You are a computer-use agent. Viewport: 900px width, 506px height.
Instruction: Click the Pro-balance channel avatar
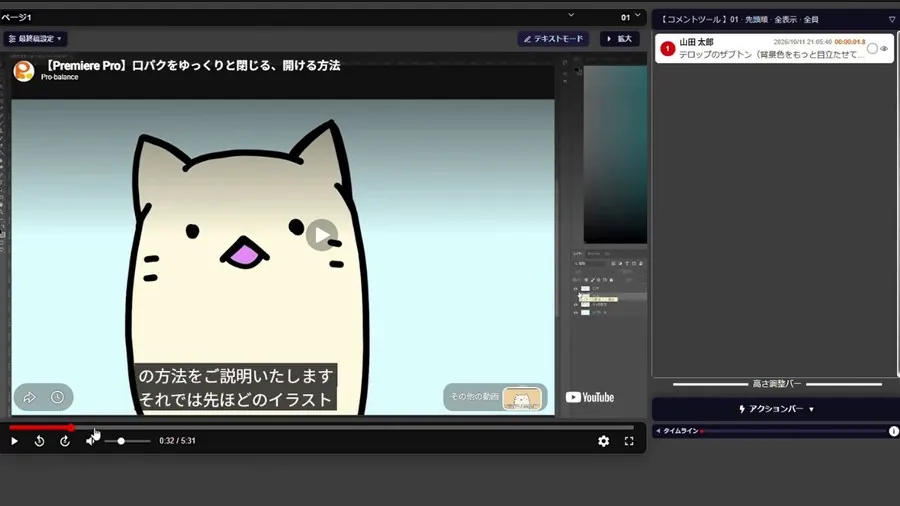(24, 71)
